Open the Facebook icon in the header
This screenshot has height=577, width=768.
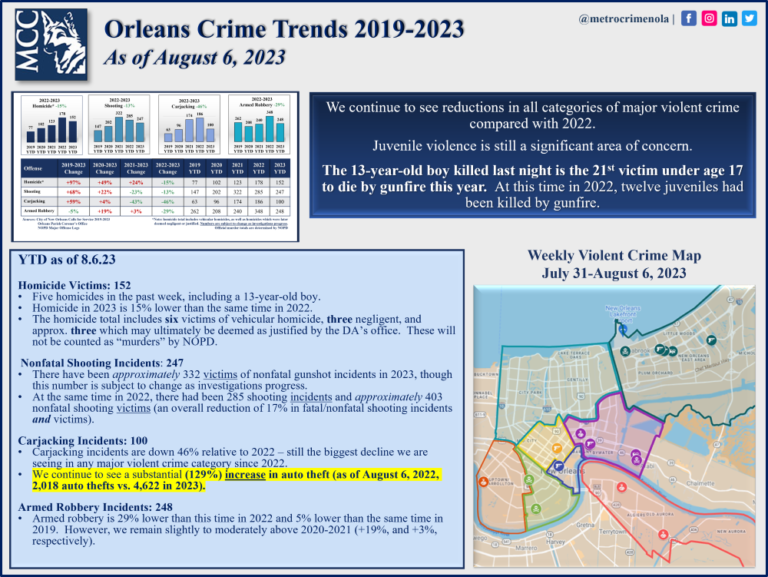[x=689, y=18]
